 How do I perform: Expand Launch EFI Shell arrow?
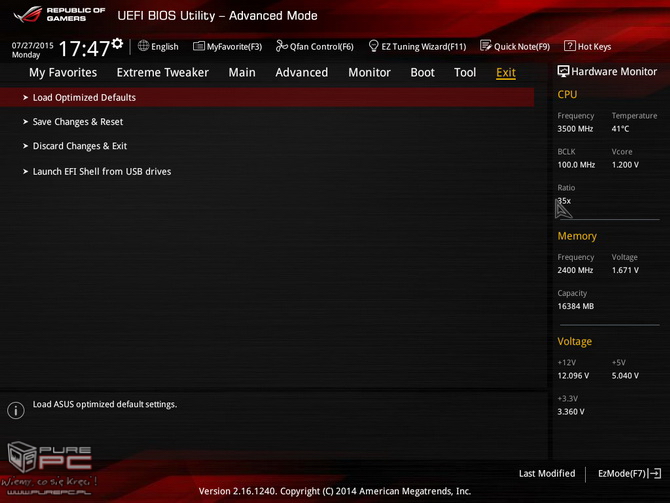[x=25, y=171]
